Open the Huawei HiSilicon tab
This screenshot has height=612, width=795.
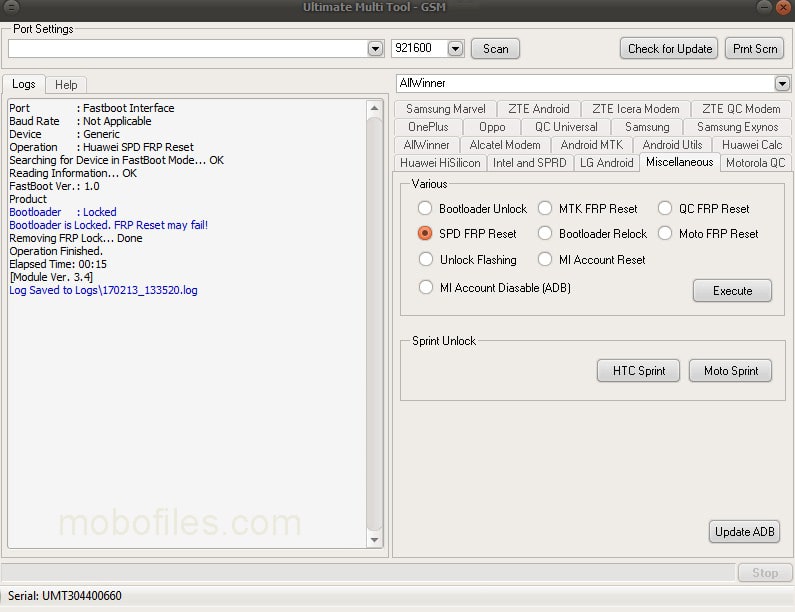click(440, 163)
